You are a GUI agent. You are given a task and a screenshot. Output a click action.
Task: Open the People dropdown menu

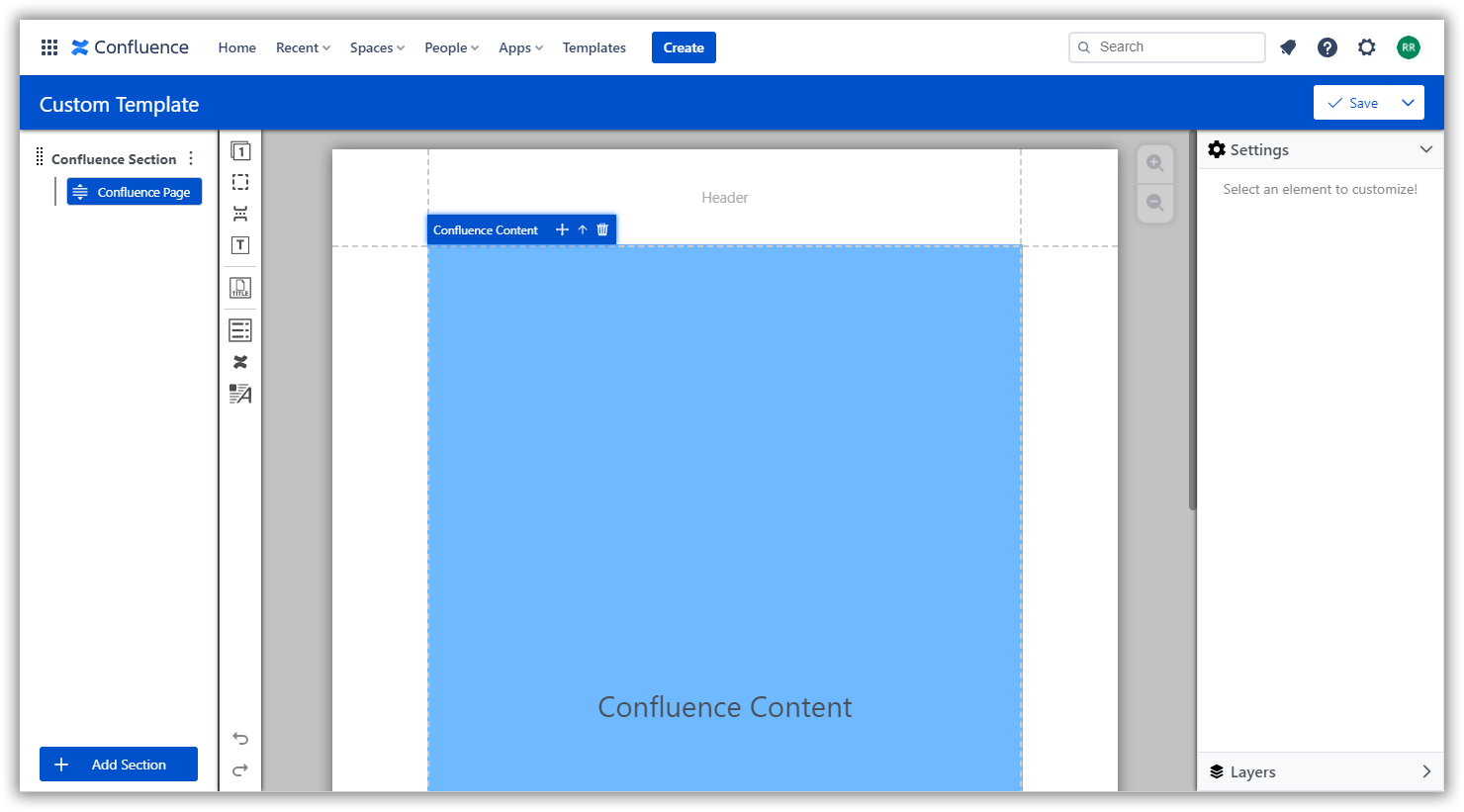pos(451,47)
